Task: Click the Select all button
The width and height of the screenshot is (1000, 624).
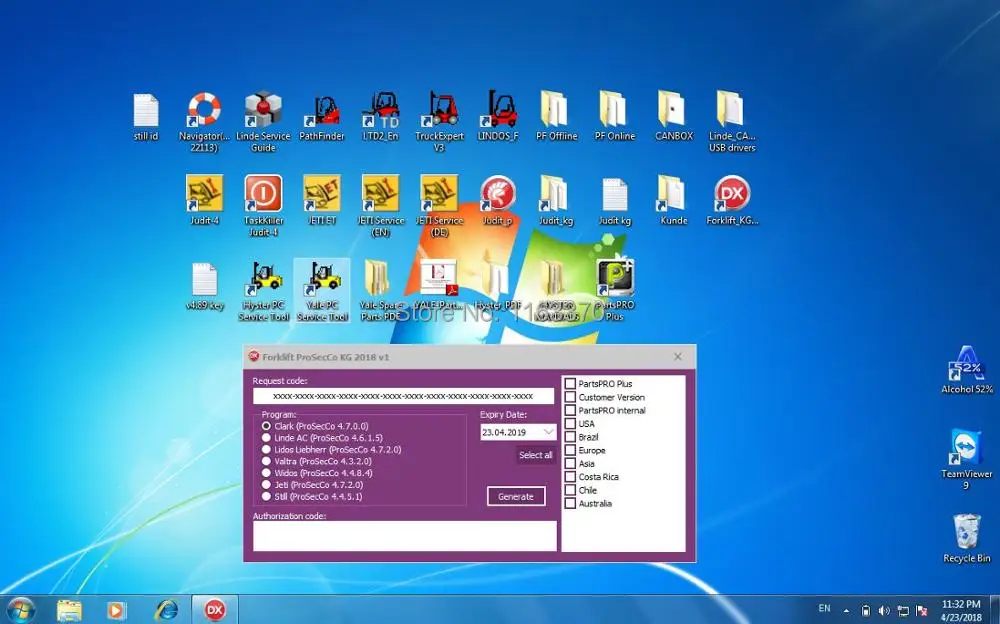Action: (x=535, y=455)
